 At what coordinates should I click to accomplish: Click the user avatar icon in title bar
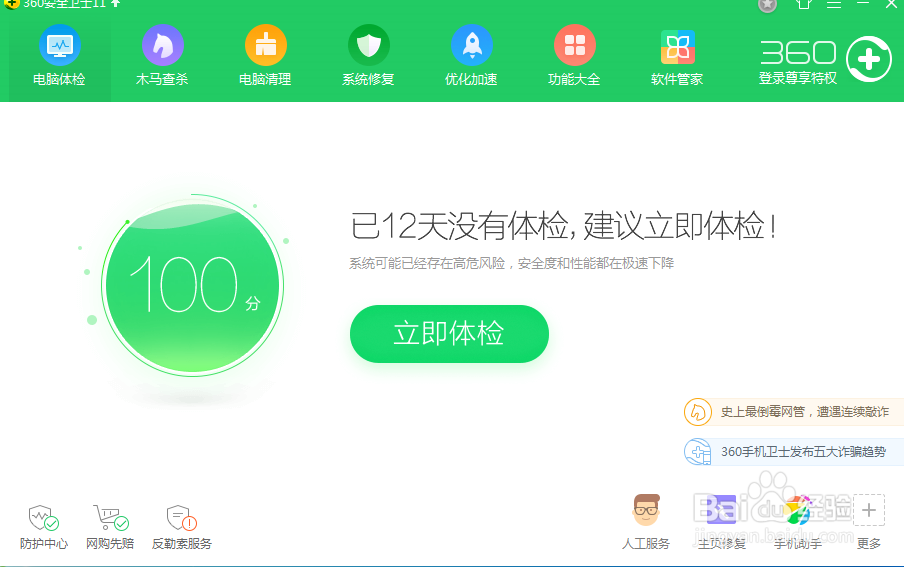pos(767,5)
